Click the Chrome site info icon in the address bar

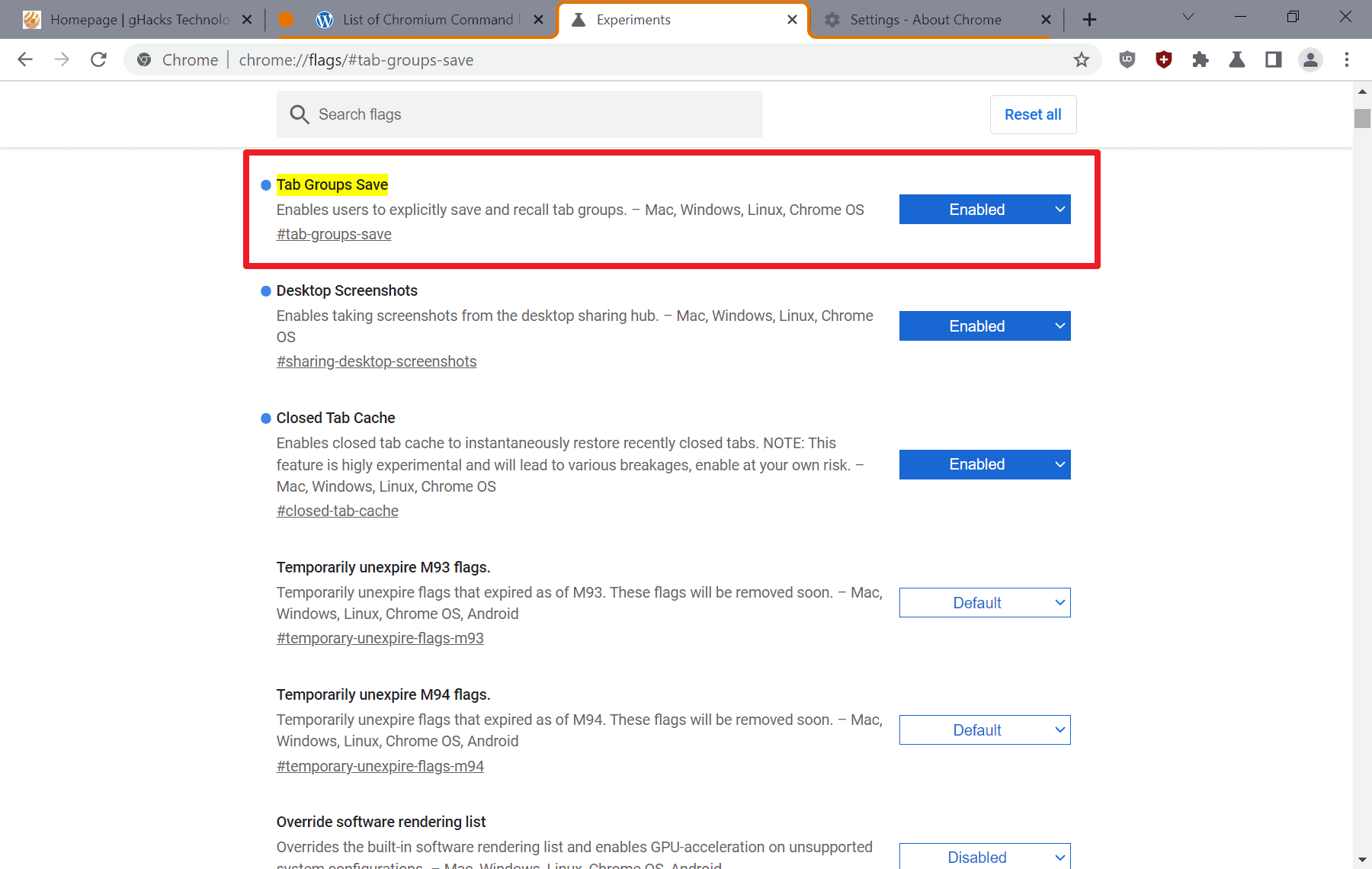click(144, 59)
